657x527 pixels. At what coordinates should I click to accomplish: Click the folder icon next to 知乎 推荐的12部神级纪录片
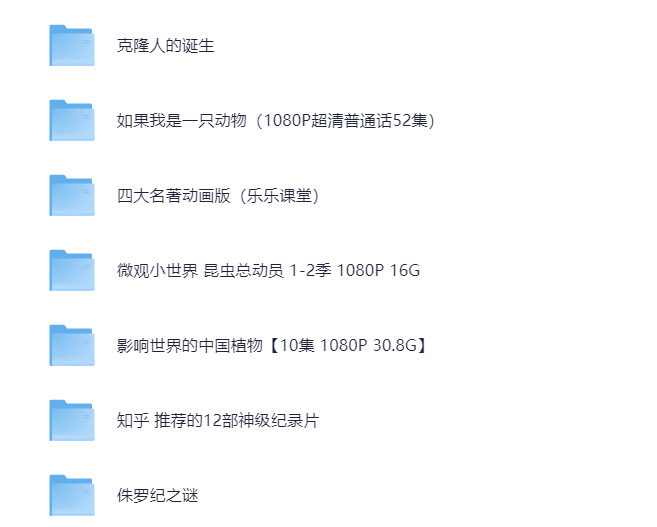[71, 421]
